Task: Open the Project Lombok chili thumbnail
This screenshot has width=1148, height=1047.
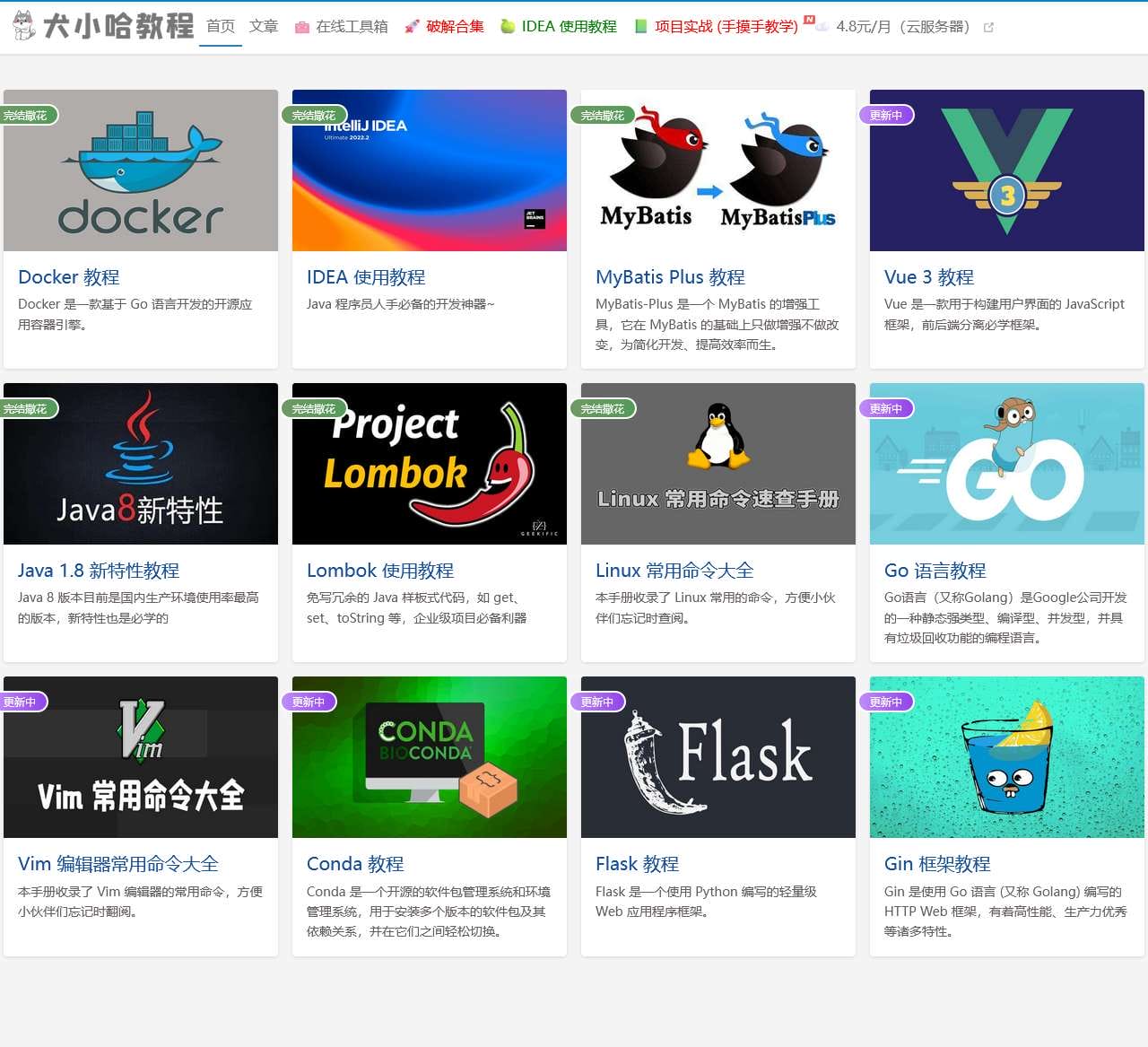Action: click(430, 464)
